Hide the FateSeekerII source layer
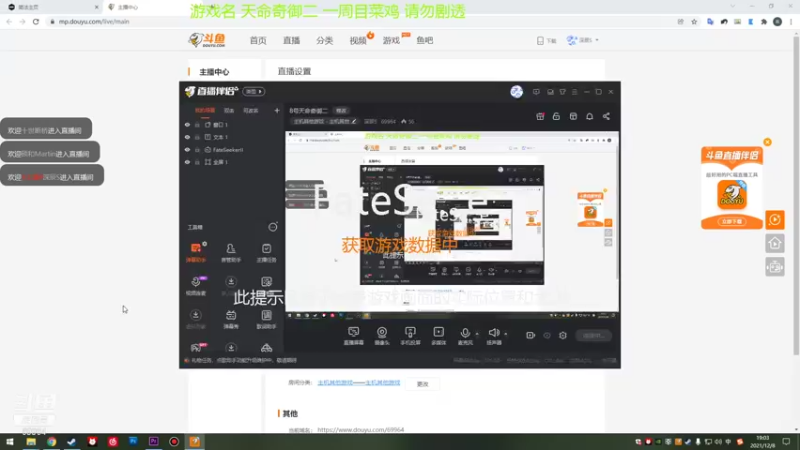Screen dimensions: 800x450 (x=187, y=149)
